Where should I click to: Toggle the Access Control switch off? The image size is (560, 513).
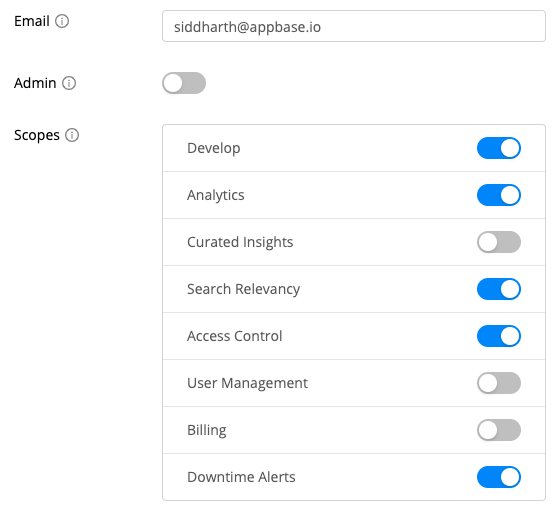click(x=499, y=336)
